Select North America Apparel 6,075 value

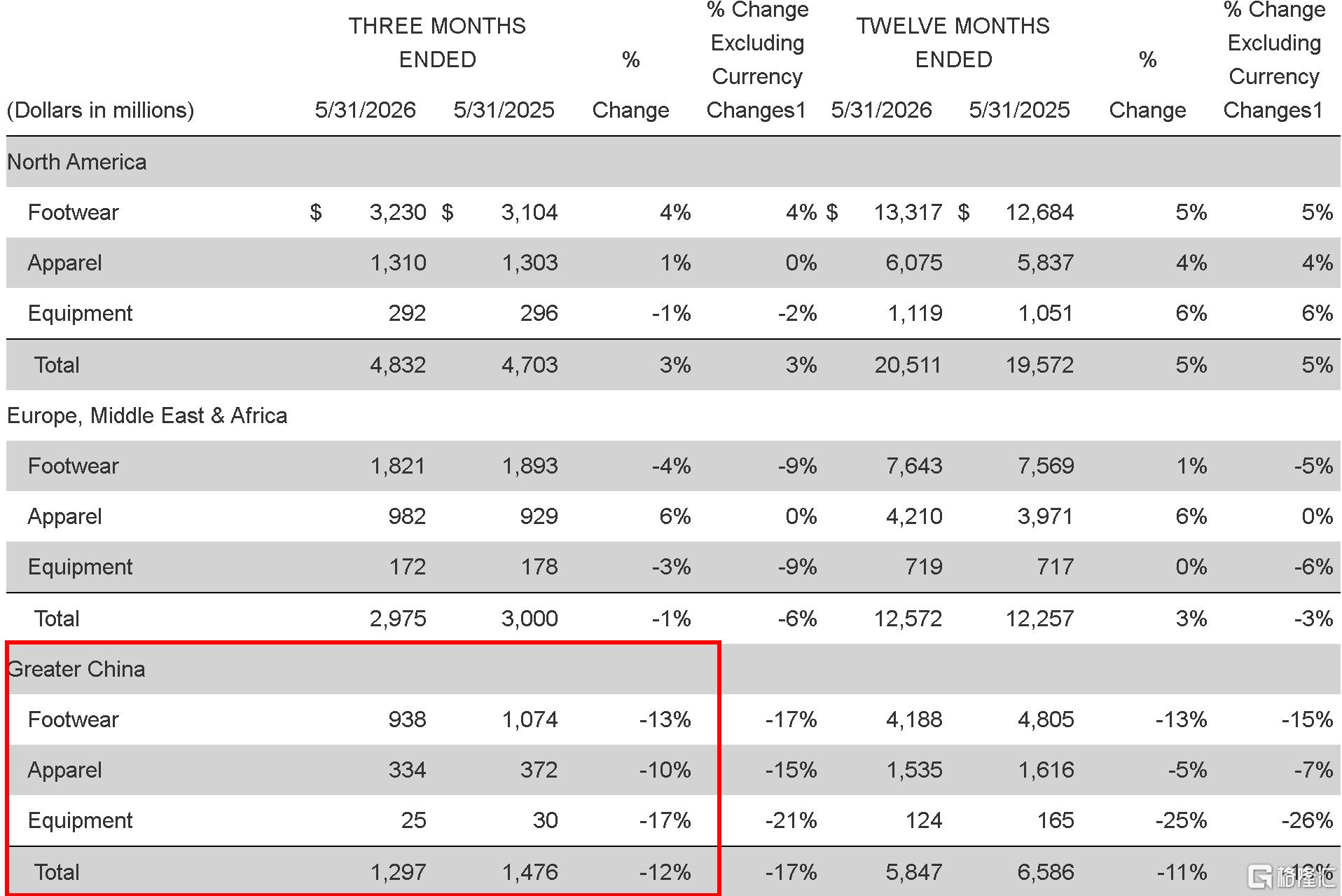tap(914, 263)
